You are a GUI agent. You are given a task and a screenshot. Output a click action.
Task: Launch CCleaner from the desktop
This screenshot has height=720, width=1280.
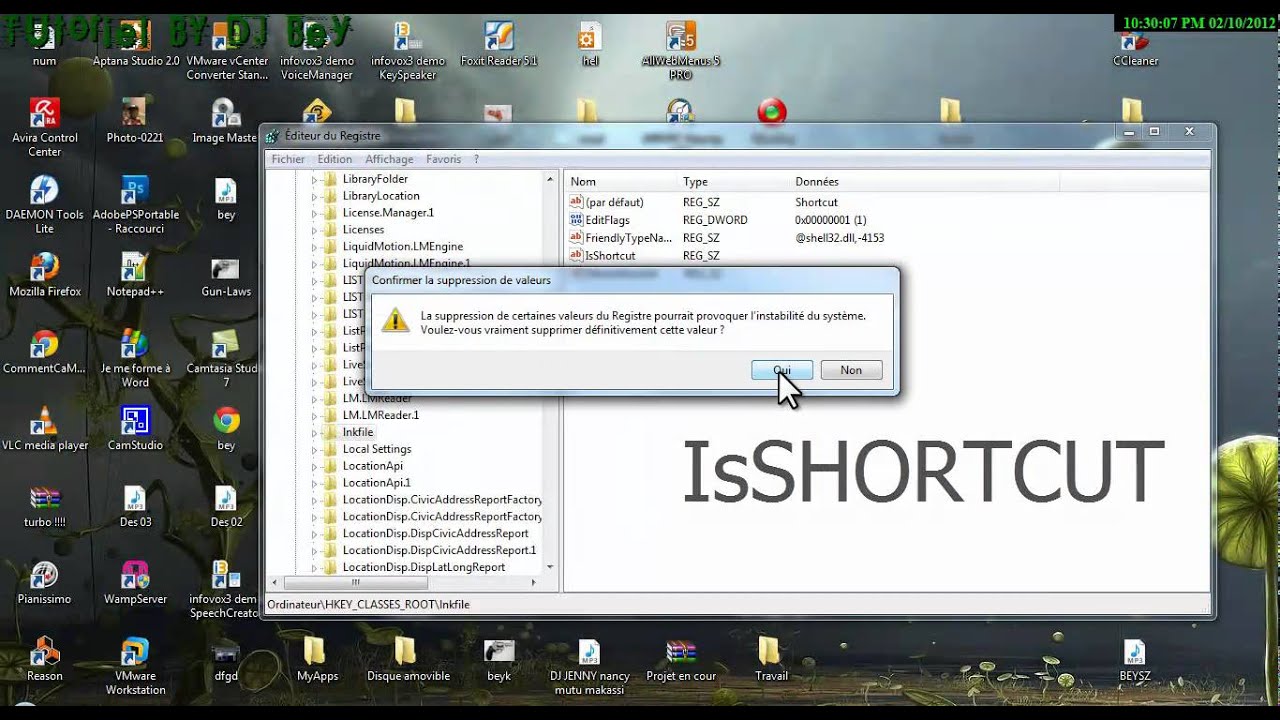1135,40
